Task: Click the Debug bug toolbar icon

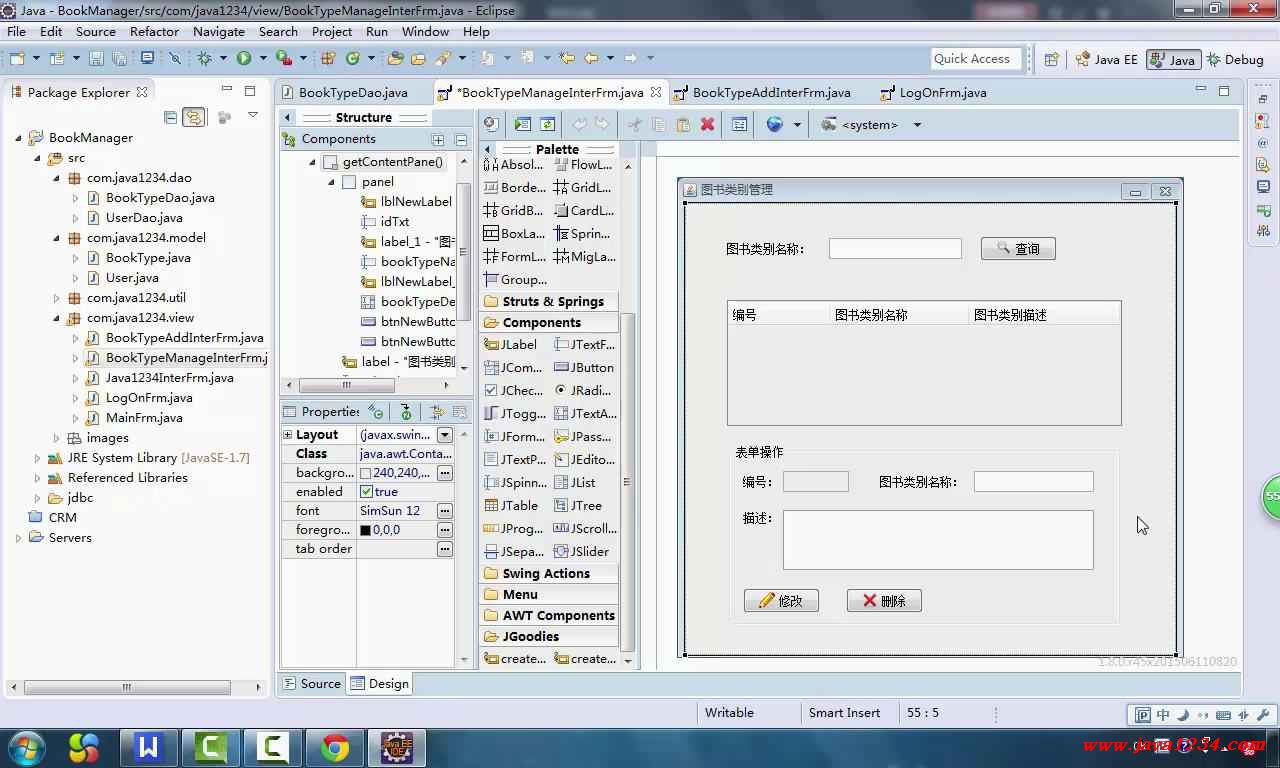Action: click(204, 59)
